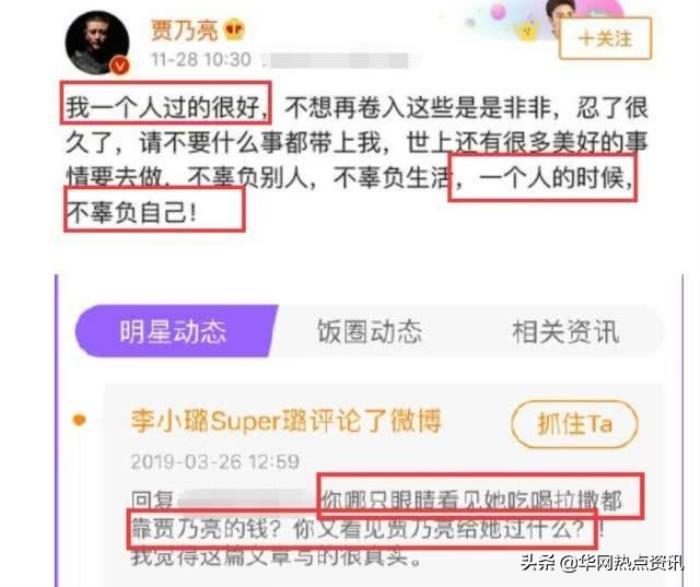Image resolution: width=700 pixels, height=587 pixels.
Task: Click the orange bullet timeline dot
Action: (x=79, y=420)
